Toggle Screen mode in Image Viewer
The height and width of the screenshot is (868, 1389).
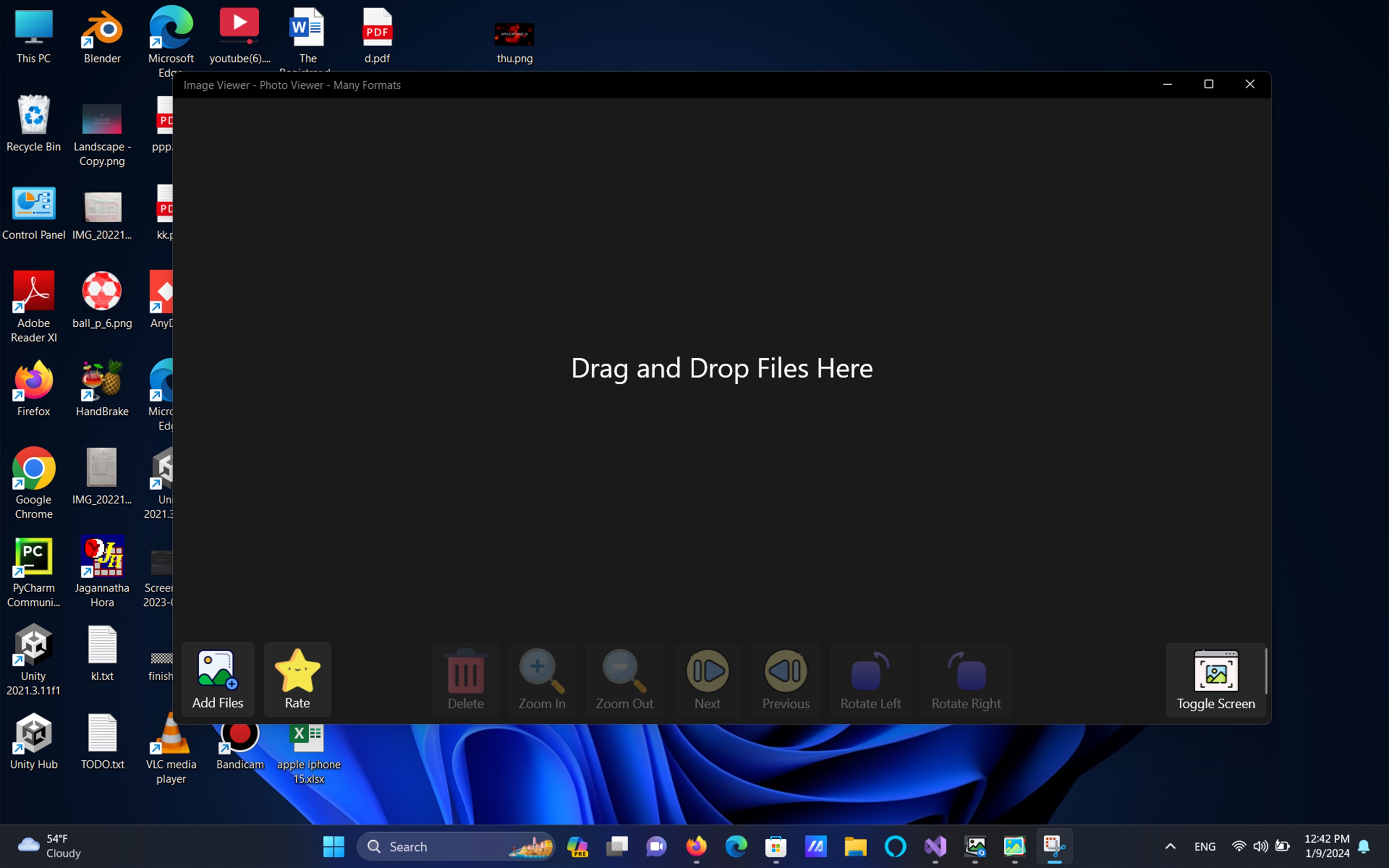(x=1215, y=679)
